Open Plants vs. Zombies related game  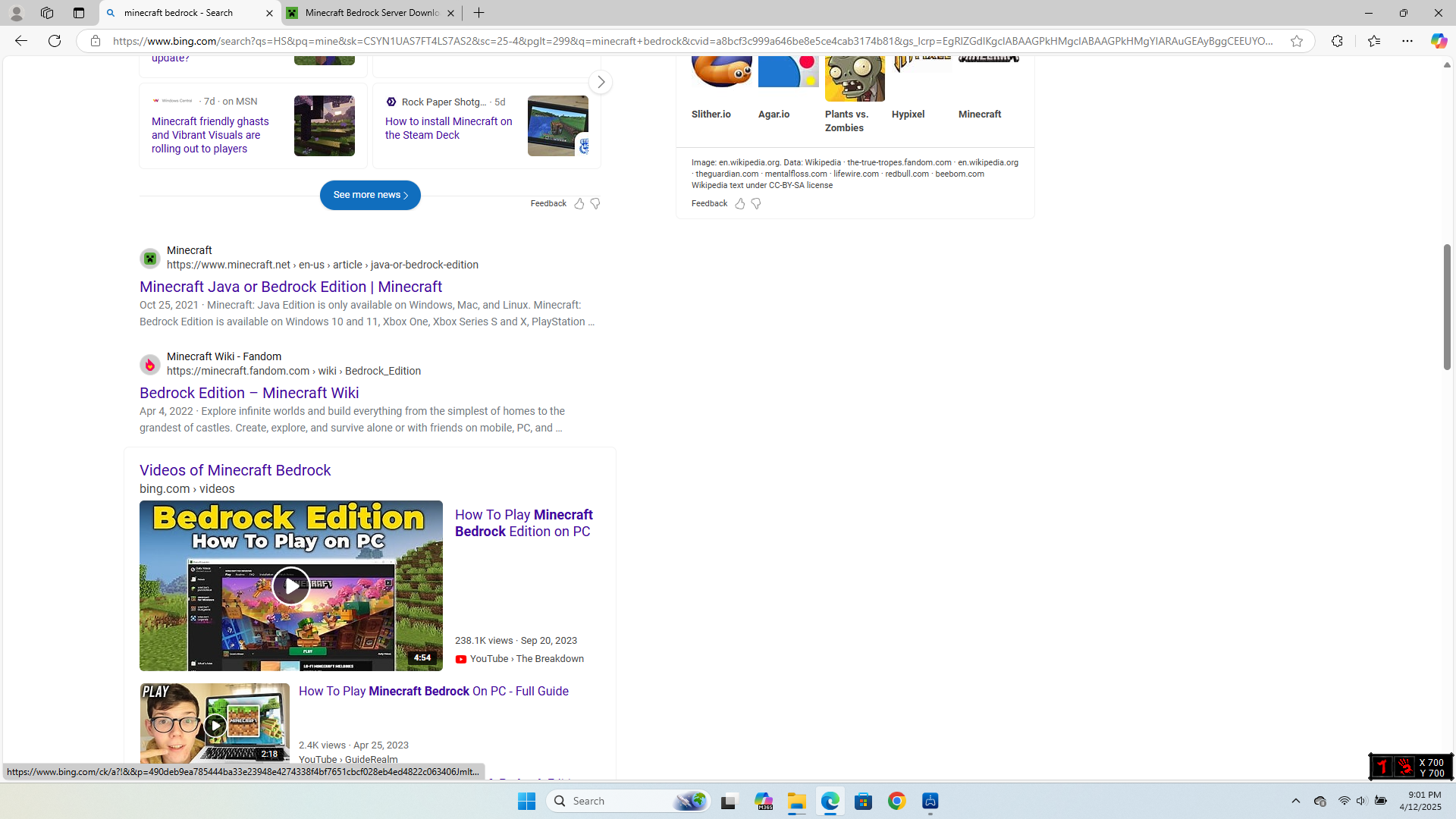846,121
